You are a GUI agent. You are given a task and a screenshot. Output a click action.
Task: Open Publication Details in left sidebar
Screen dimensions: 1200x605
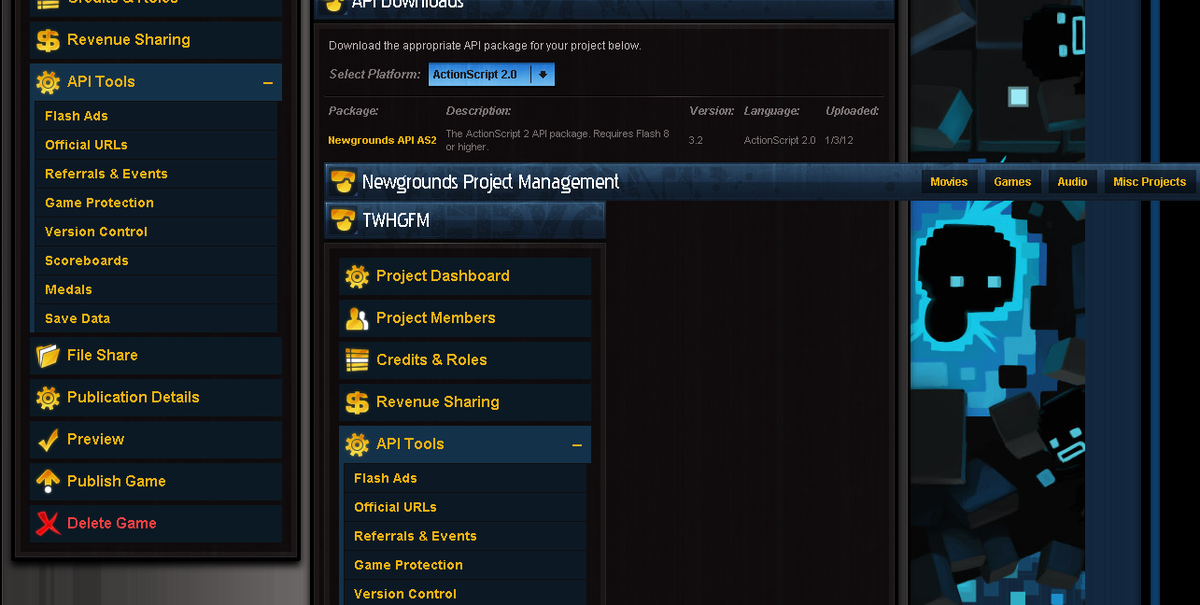click(156, 397)
